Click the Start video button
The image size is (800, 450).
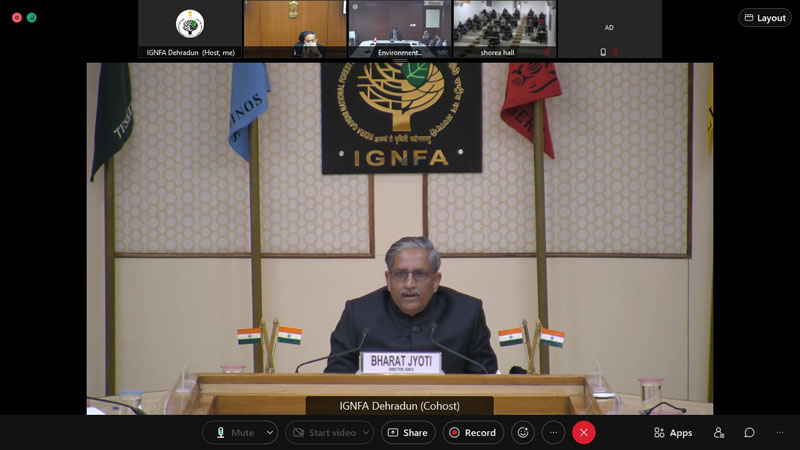pyautogui.click(x=322, y=433)
